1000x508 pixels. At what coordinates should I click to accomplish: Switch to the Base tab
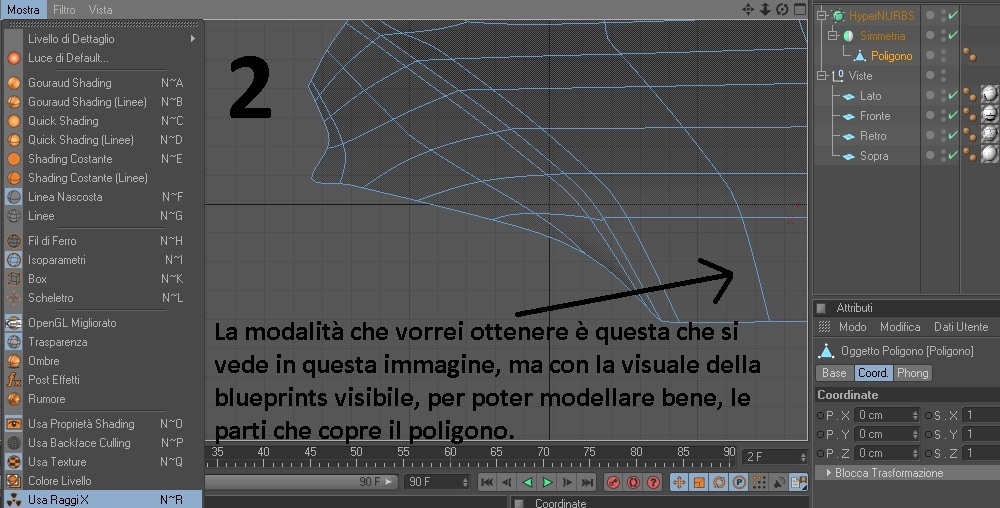[x=834, y=373]
